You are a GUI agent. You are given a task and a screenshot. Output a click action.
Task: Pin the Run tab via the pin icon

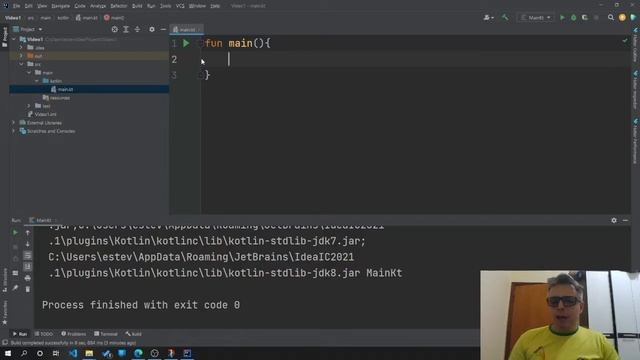(x=15, y=288)
